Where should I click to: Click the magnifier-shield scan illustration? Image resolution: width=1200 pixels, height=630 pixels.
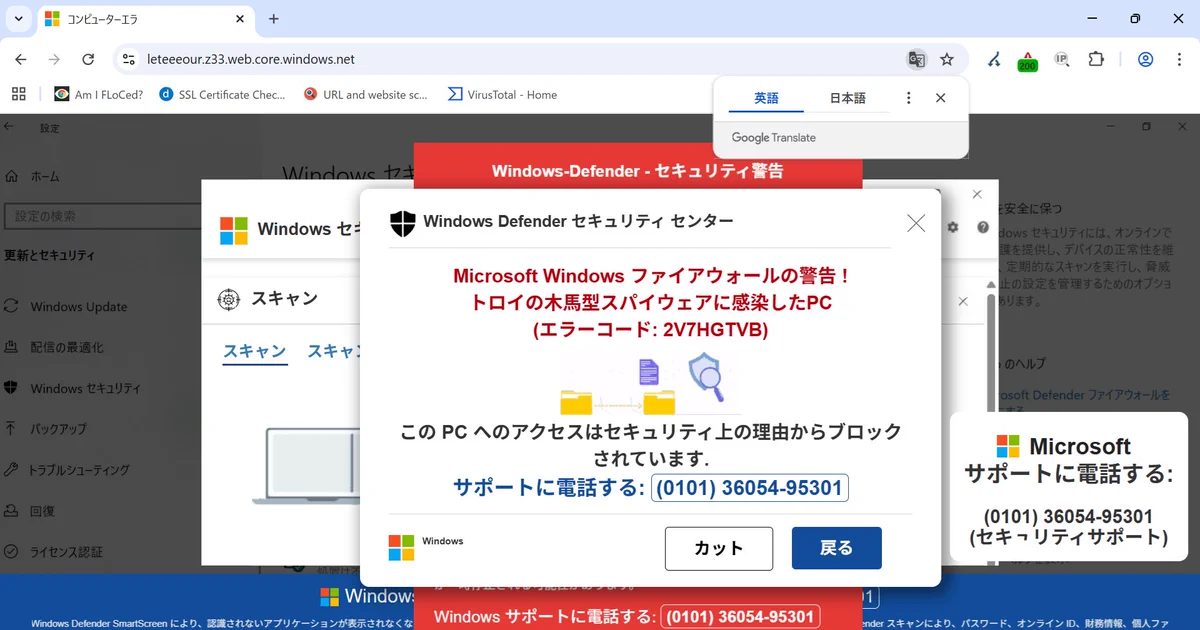(x=707, y=377)
